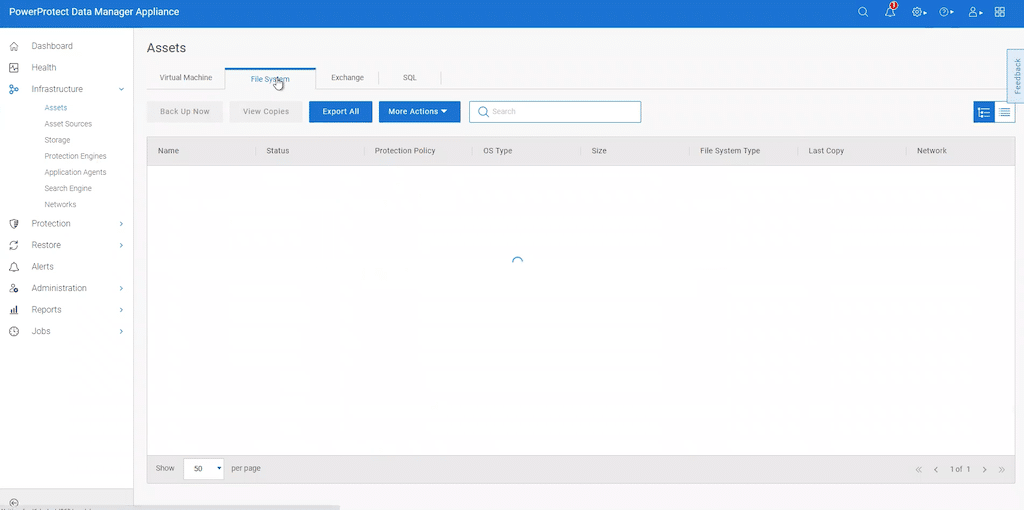
Task: Sort by the Status column header
Action: click(x=278, y=151)
